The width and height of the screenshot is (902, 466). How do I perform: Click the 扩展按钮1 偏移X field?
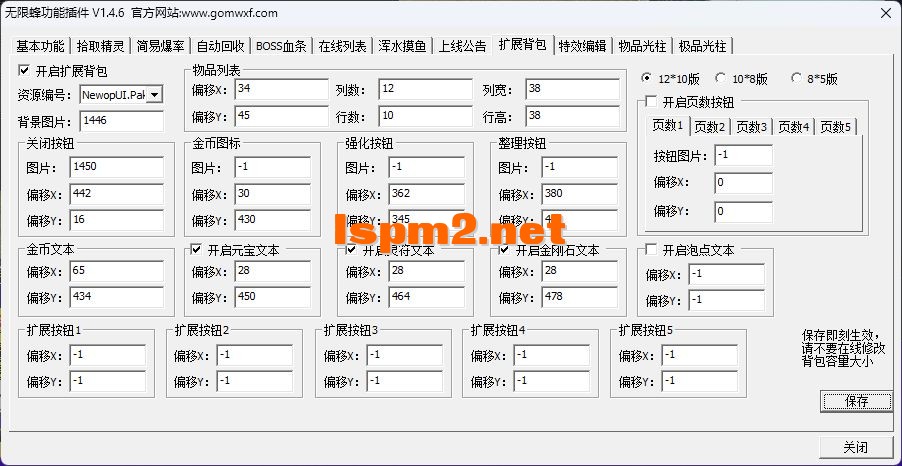108,356
